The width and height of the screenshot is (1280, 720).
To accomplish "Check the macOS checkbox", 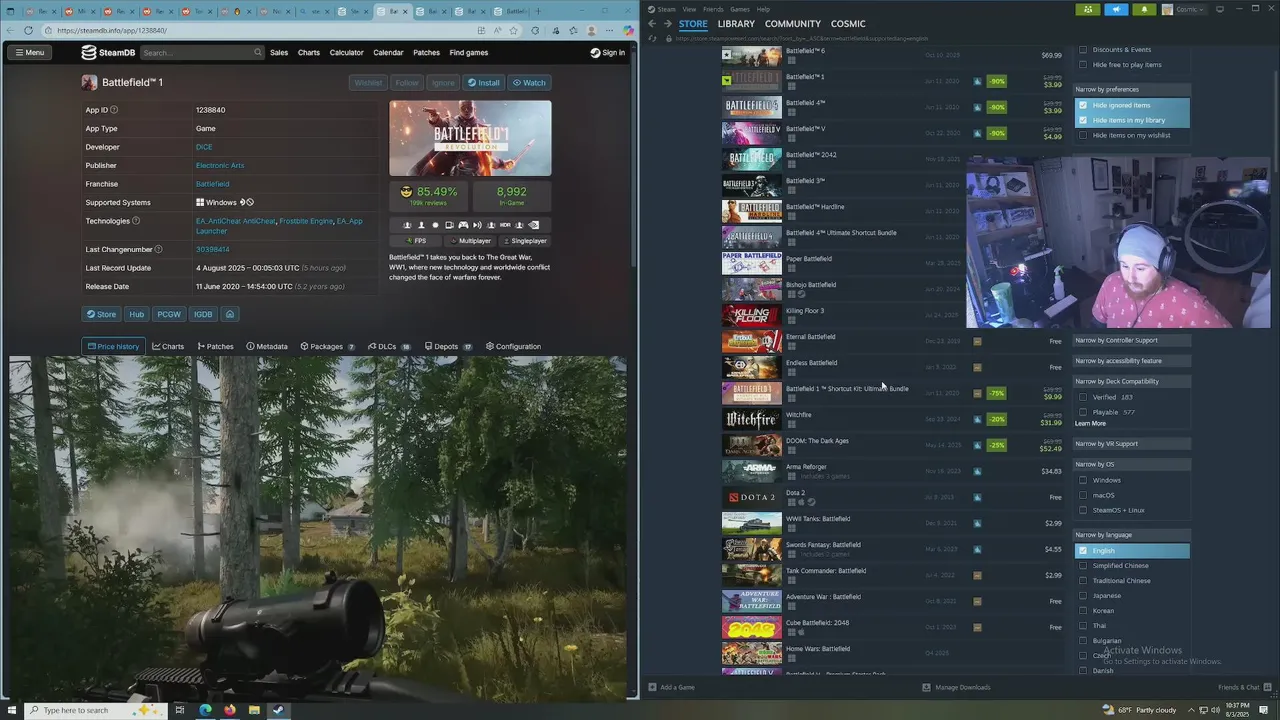I will point(1082,495).
